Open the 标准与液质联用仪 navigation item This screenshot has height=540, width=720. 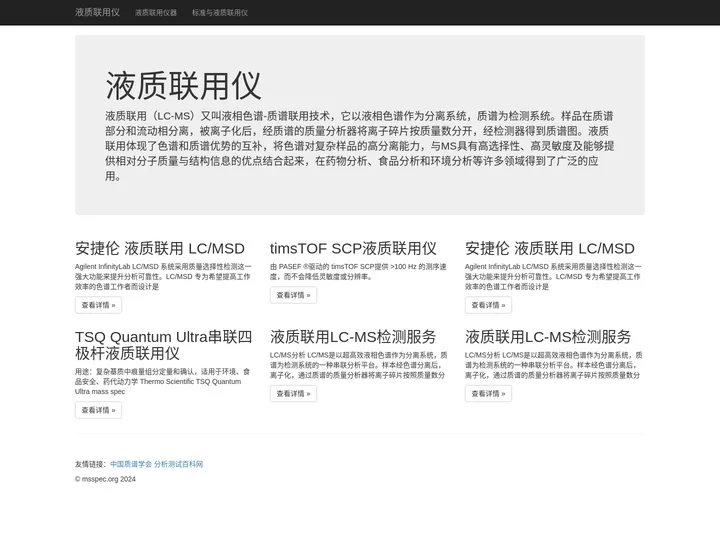[220, 13]
